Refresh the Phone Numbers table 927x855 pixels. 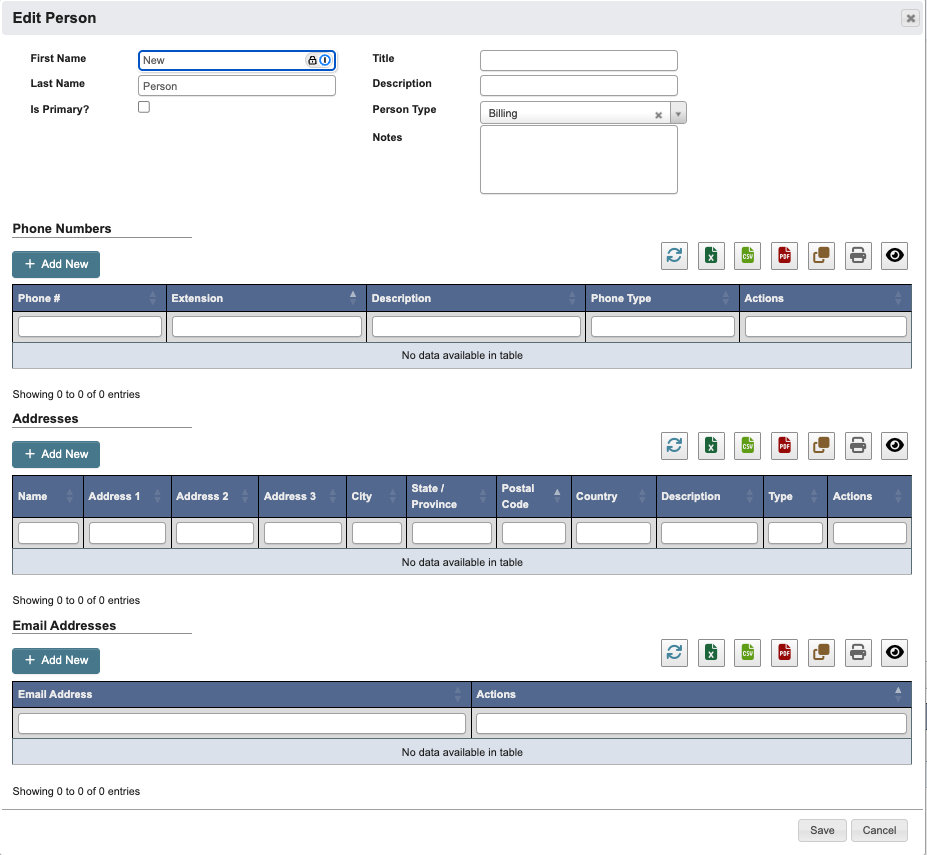[x=674, y=256]
